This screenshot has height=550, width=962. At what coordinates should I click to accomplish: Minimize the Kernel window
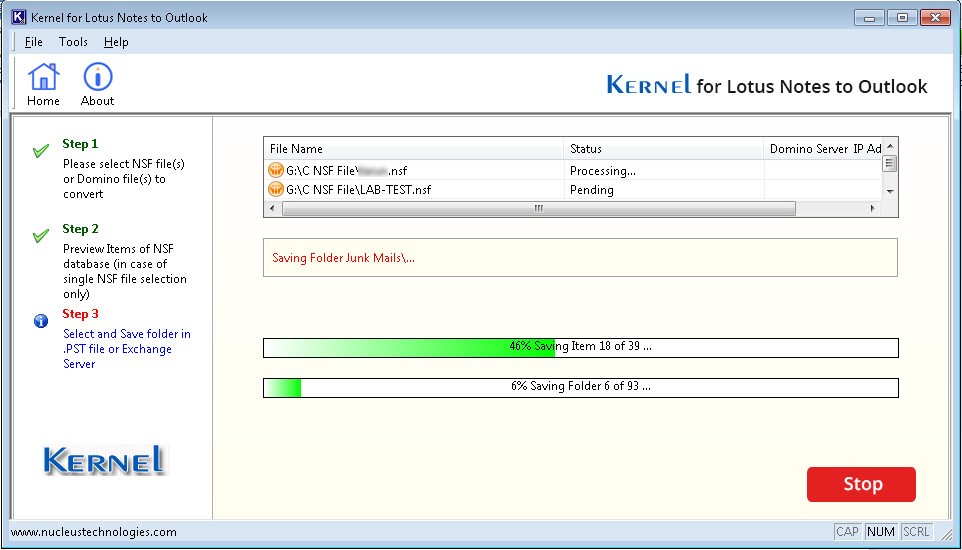click(869, 18)
